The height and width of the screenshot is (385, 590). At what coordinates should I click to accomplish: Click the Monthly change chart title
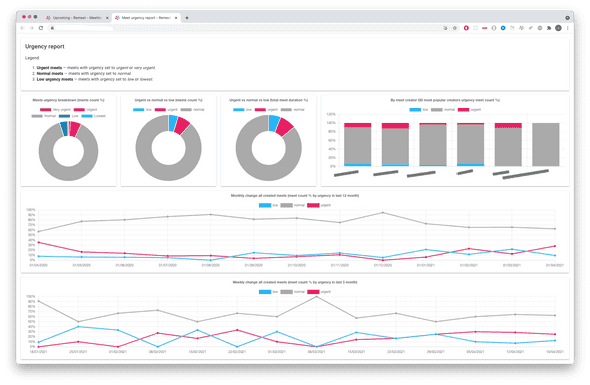(295, 196)
